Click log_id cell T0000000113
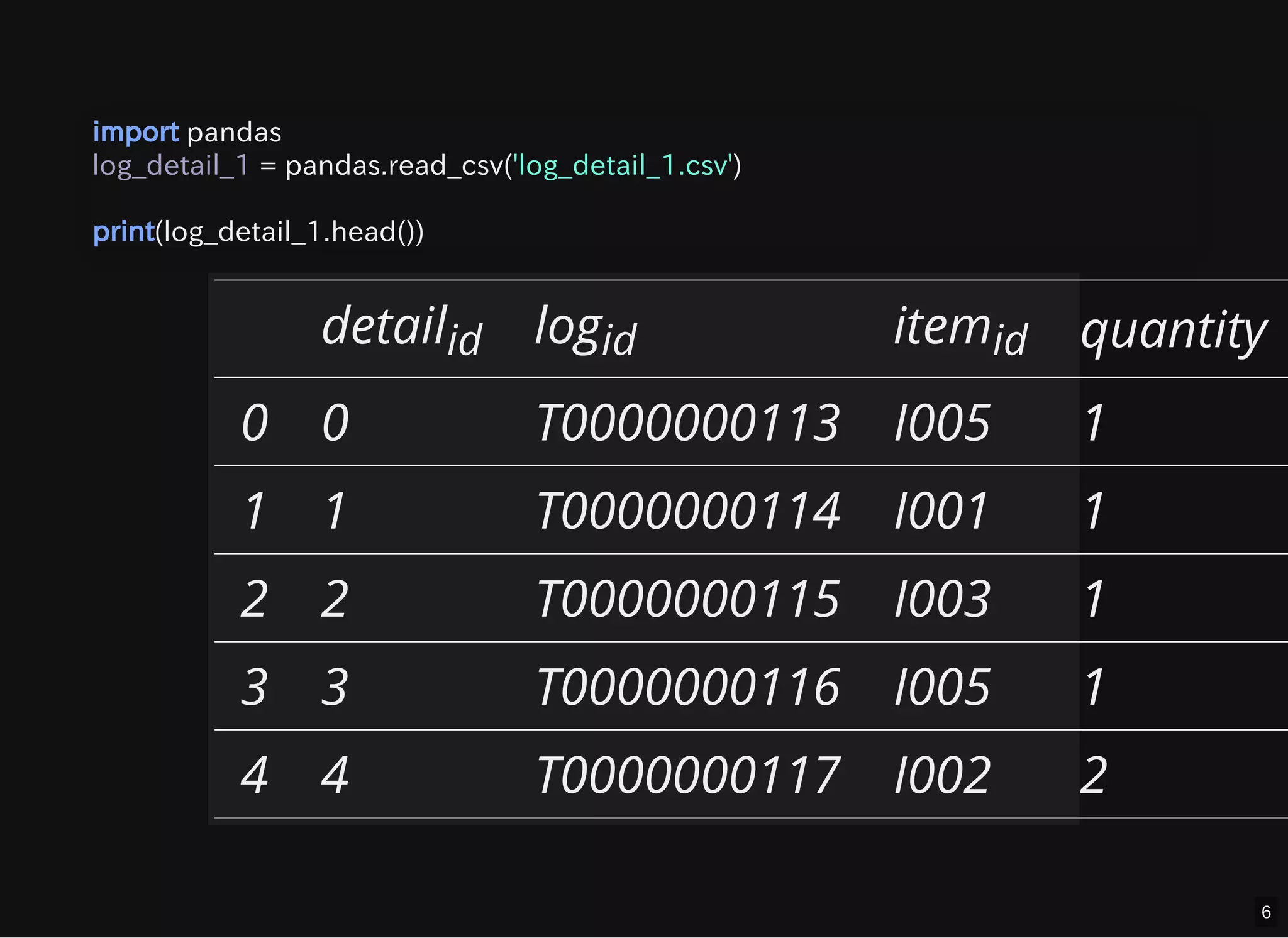 coord(688,422)
